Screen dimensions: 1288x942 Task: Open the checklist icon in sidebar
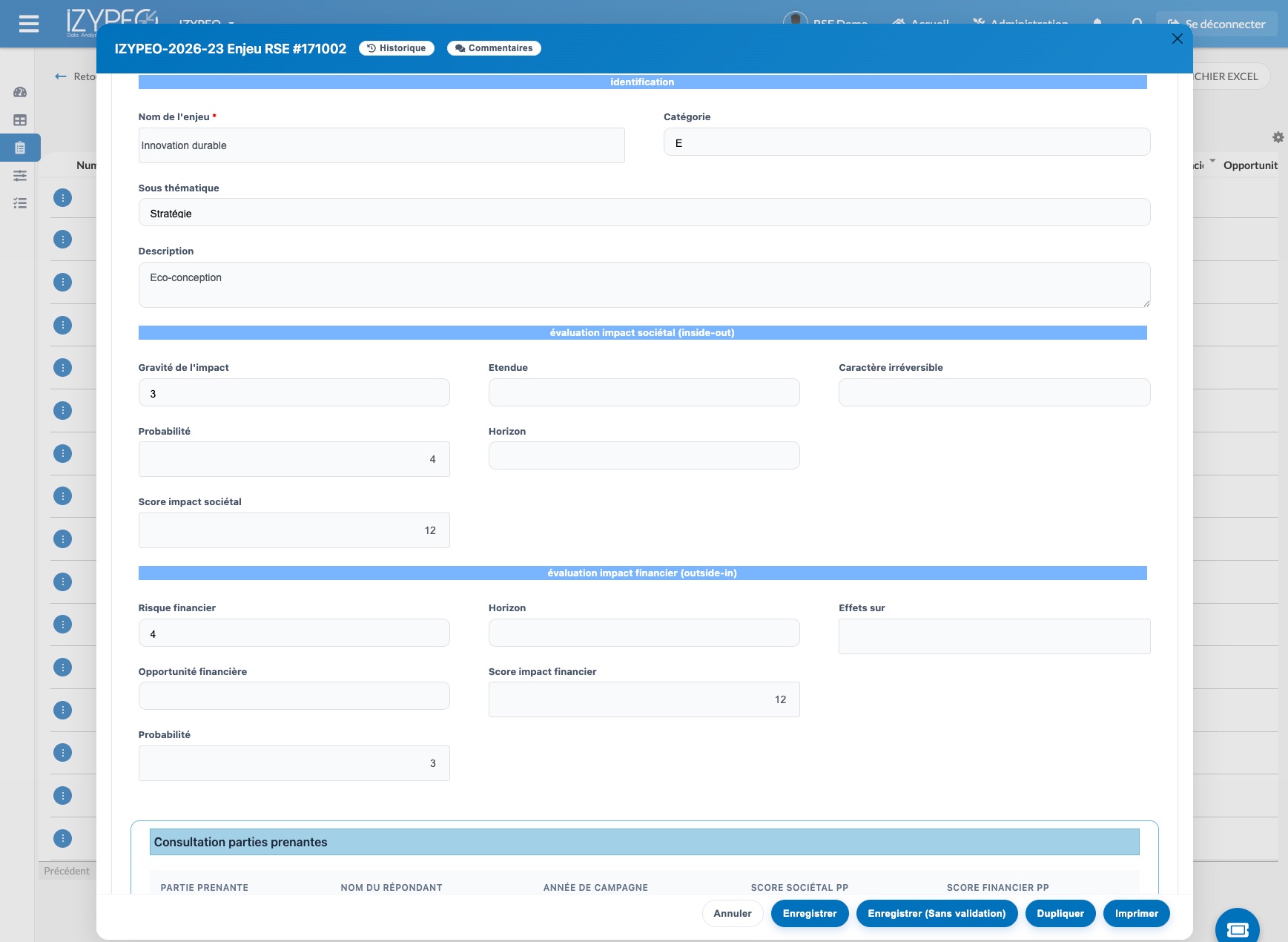coord(20,203)
